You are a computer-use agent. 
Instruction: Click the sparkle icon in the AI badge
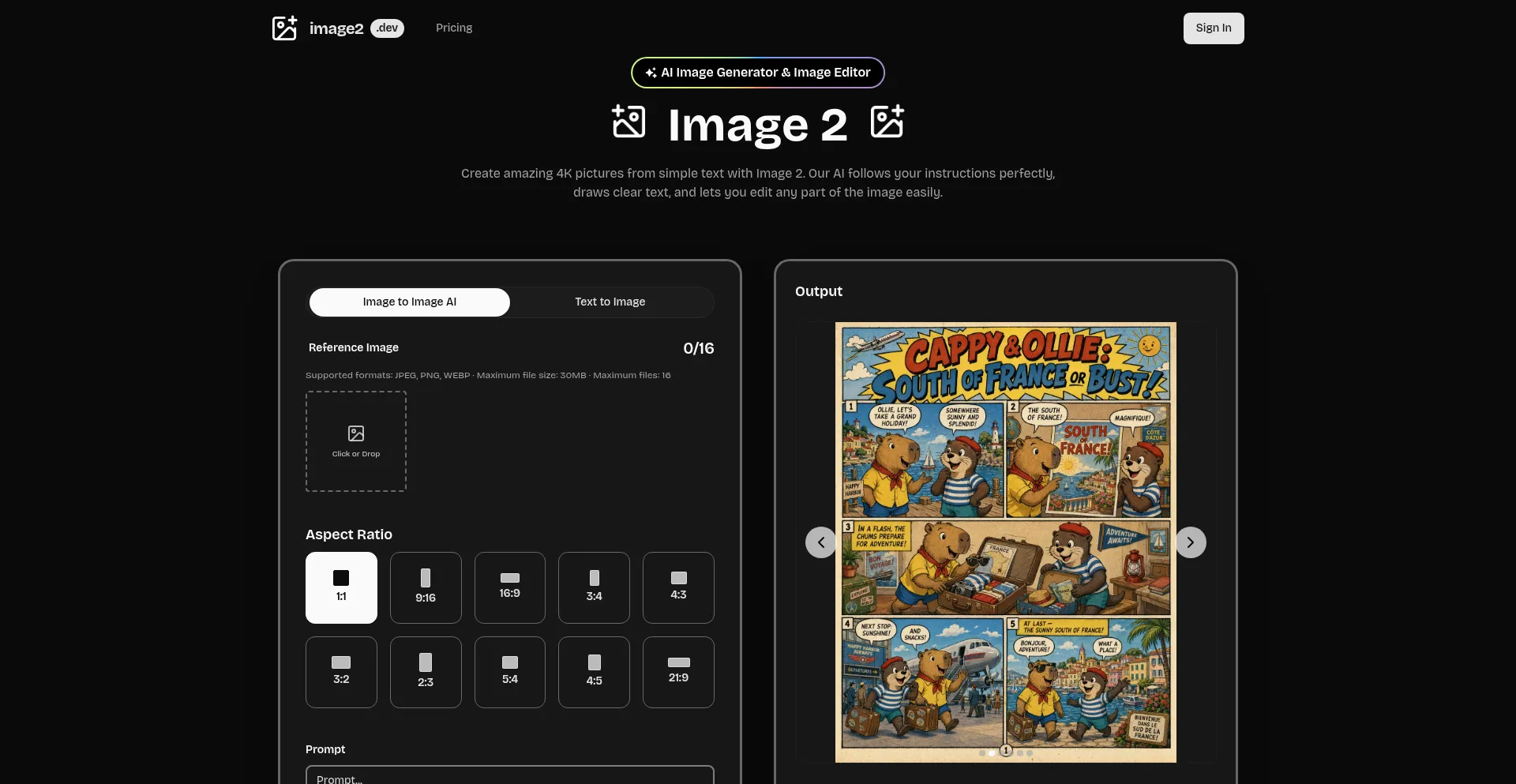(x=651, y=73)
